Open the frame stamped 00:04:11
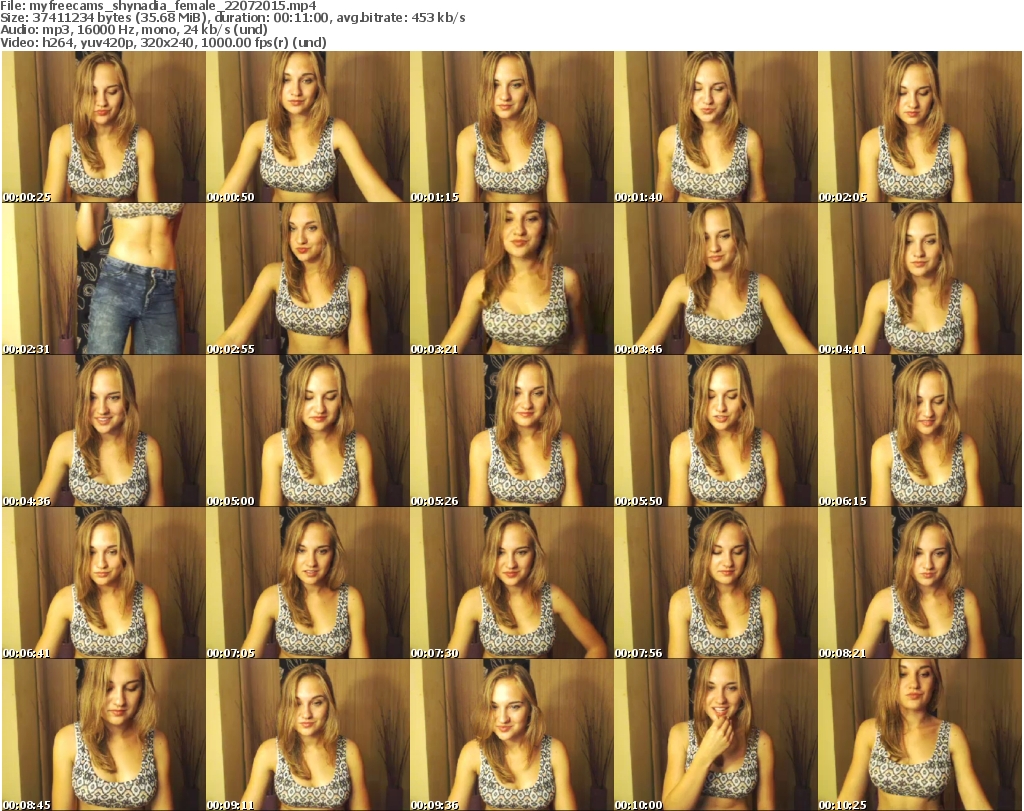This screenshot has height=811, width=1024. coord(920,279)
